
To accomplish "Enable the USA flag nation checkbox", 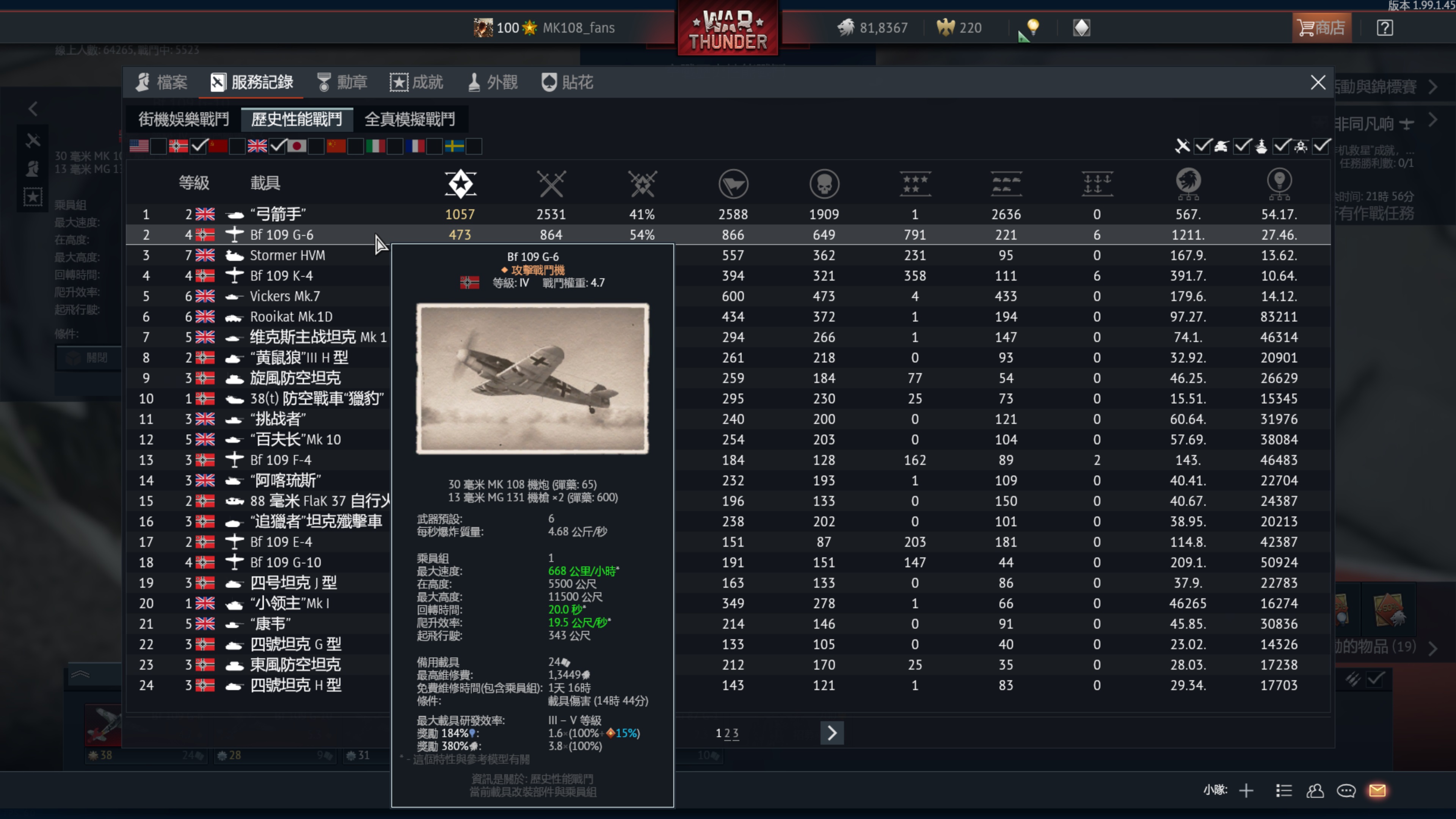I will [x=159, y=146].
